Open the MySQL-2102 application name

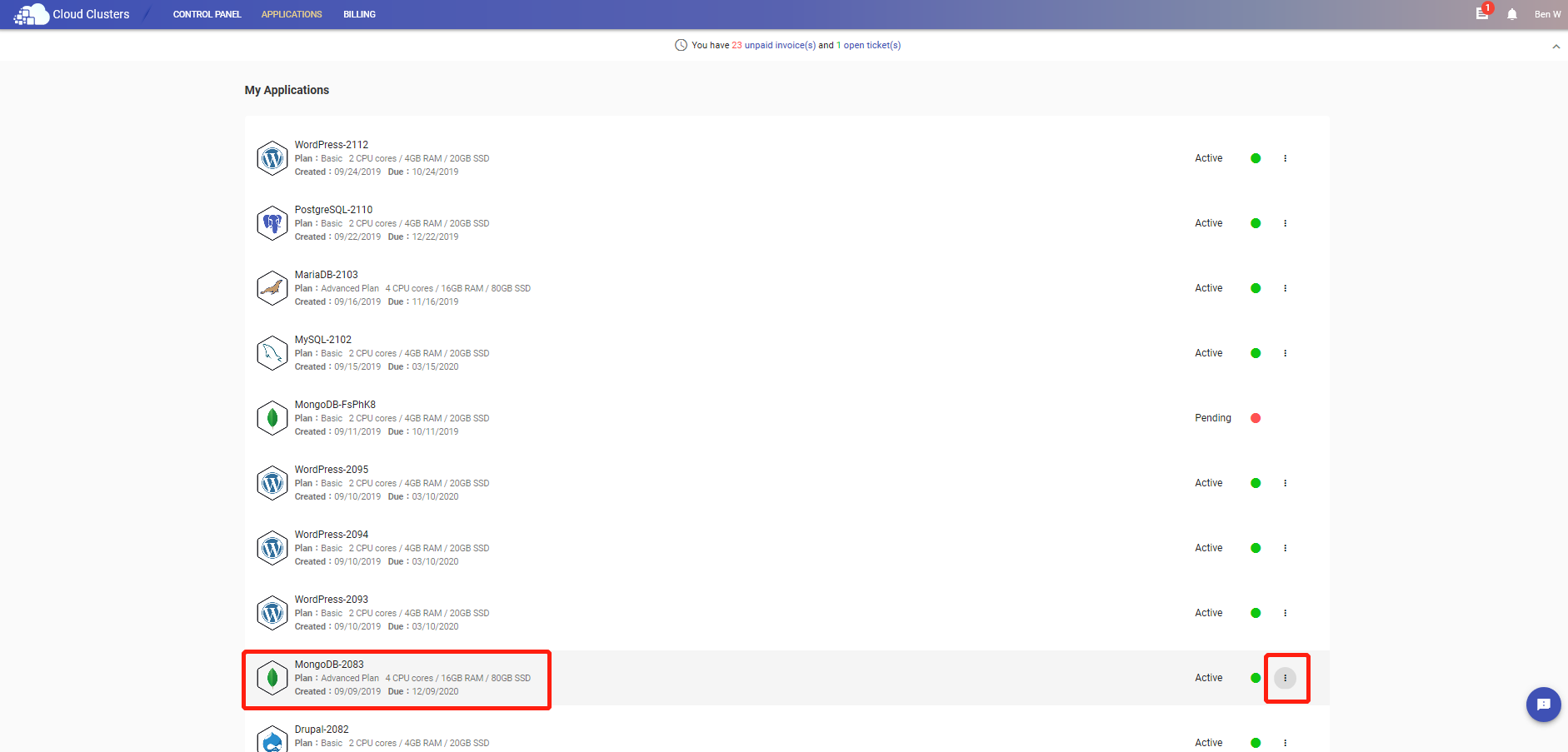click(x=322, y=340)
